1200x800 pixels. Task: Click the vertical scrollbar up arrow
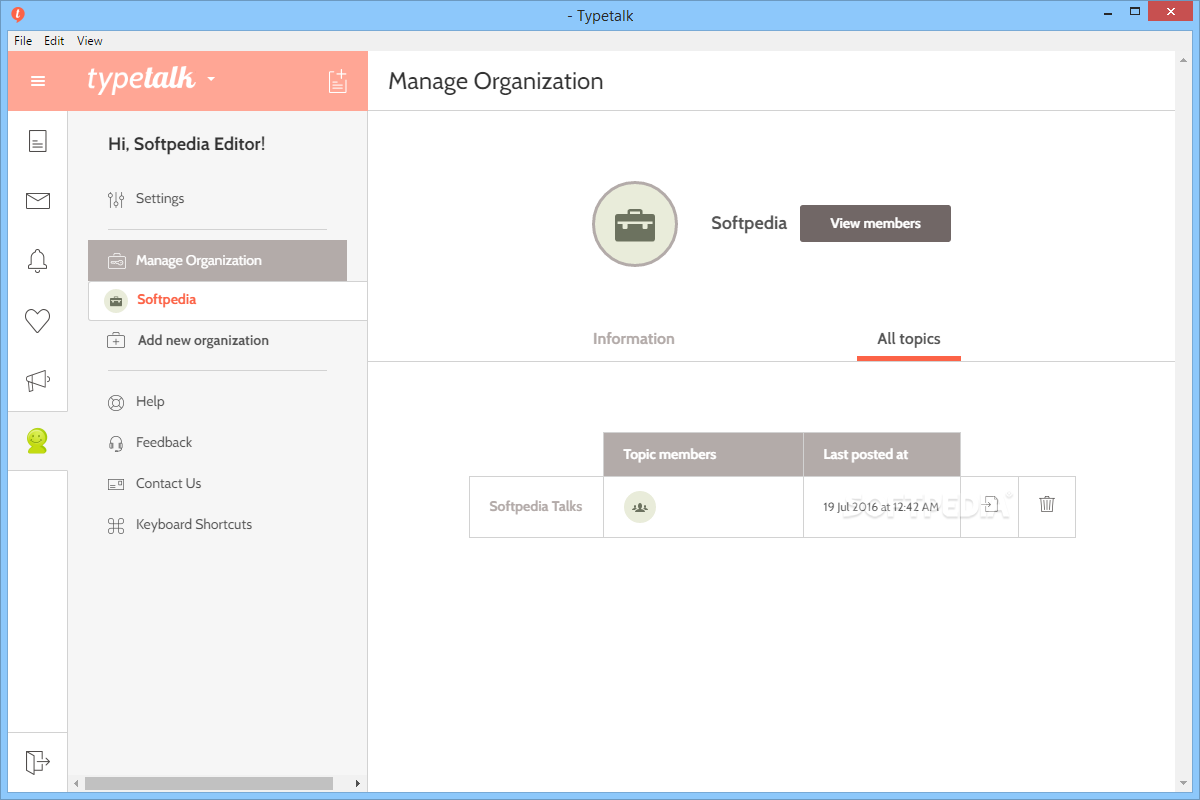1182,60
